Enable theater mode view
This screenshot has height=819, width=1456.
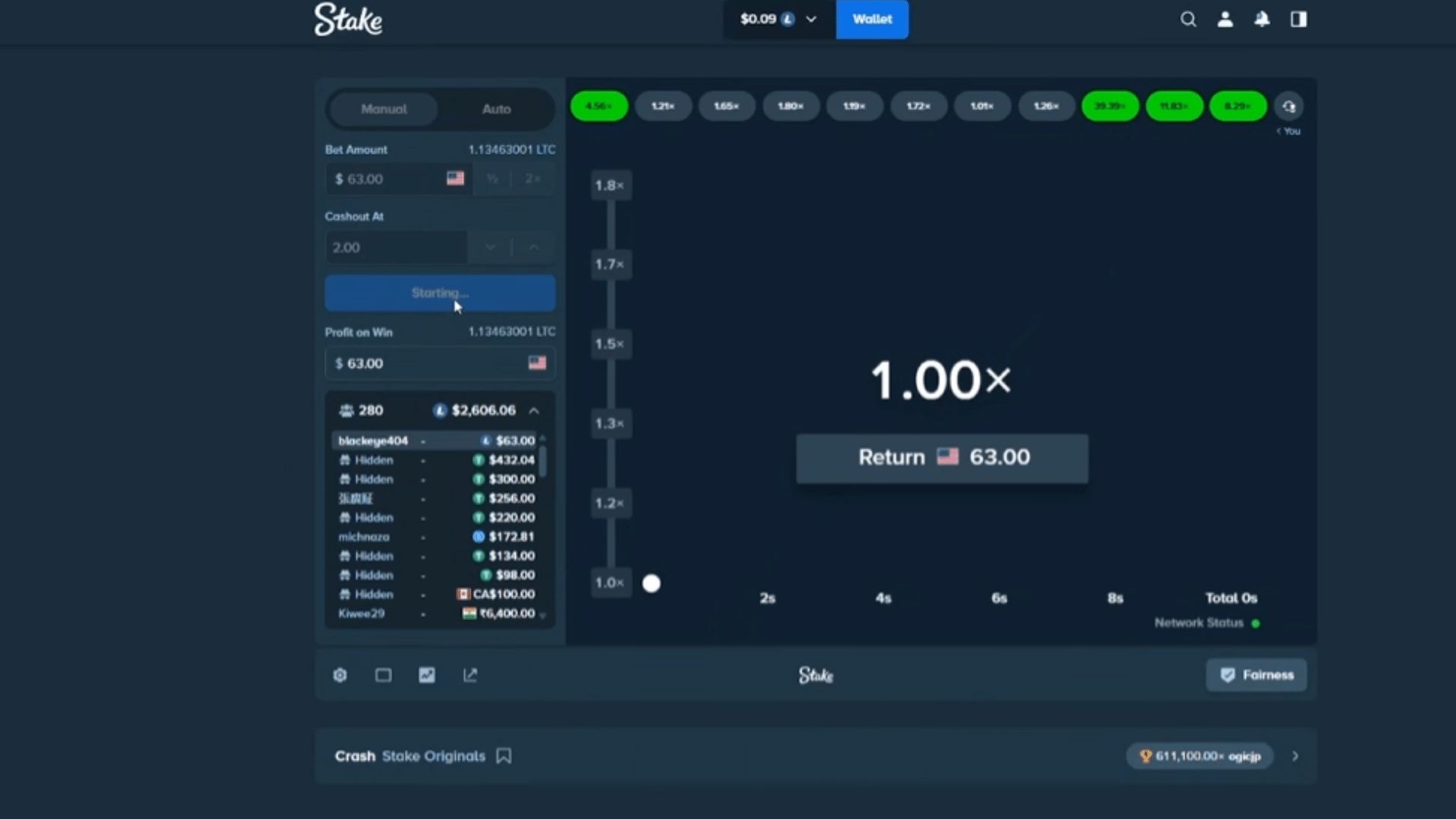(383, 675)
